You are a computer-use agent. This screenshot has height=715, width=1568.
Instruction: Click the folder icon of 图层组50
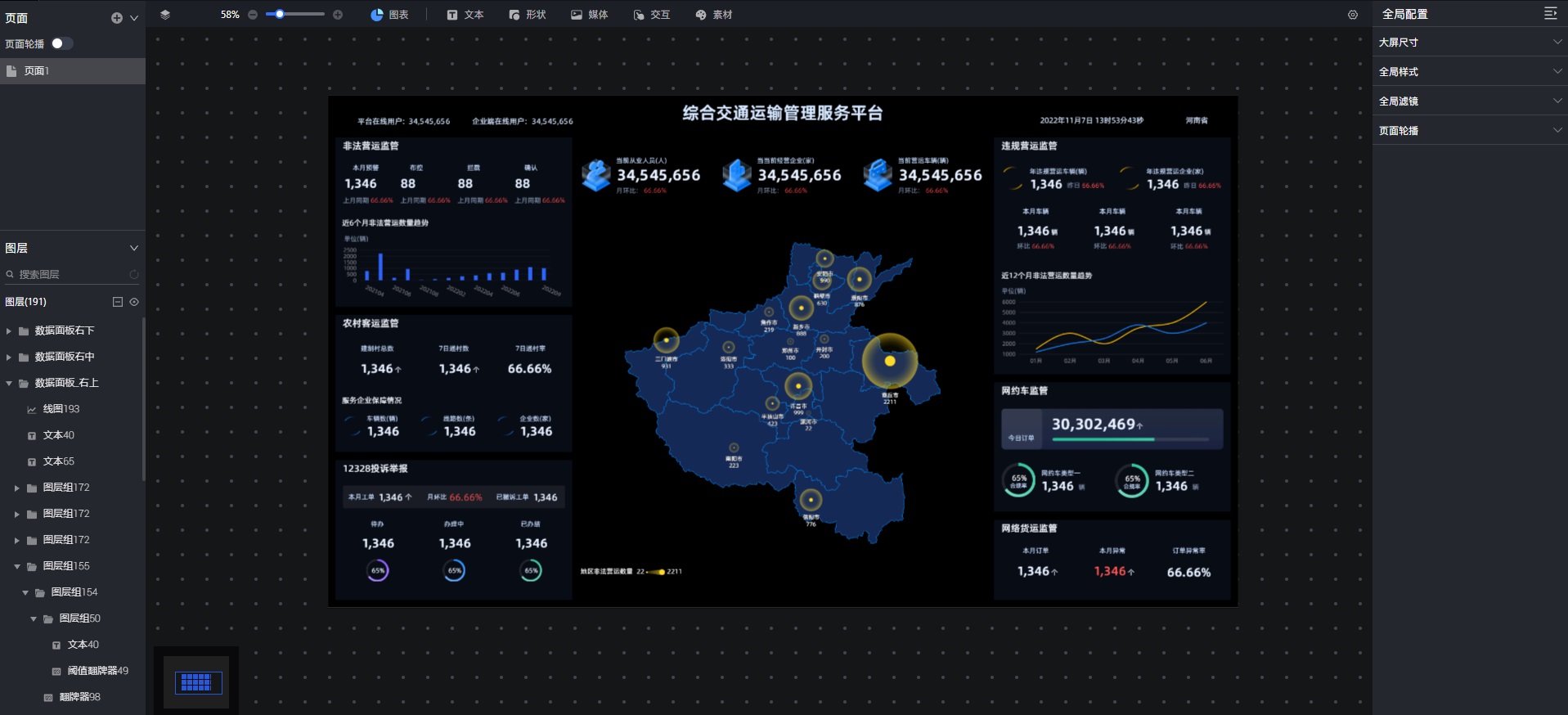pos(48,618)
